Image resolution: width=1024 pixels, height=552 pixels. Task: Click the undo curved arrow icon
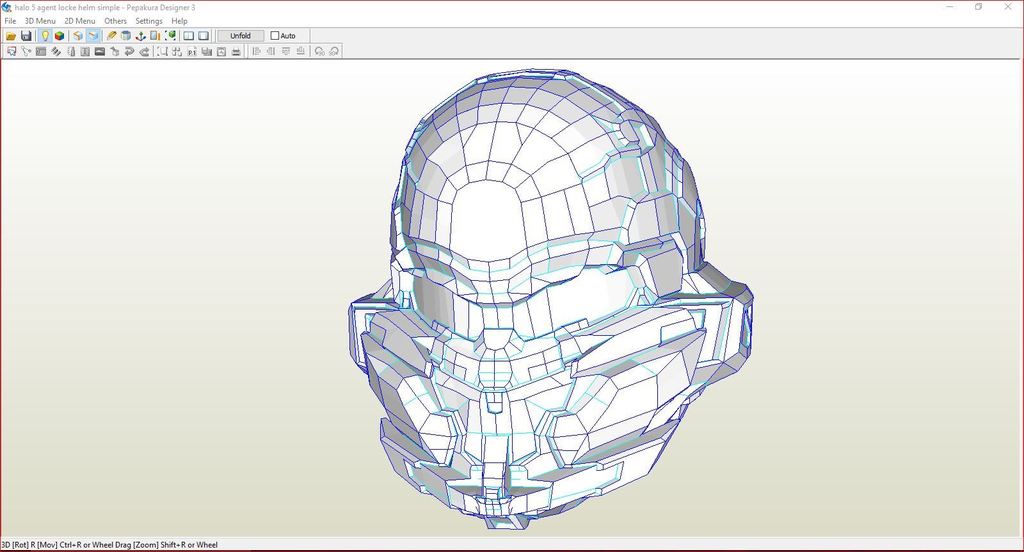[x=129, y=52]
